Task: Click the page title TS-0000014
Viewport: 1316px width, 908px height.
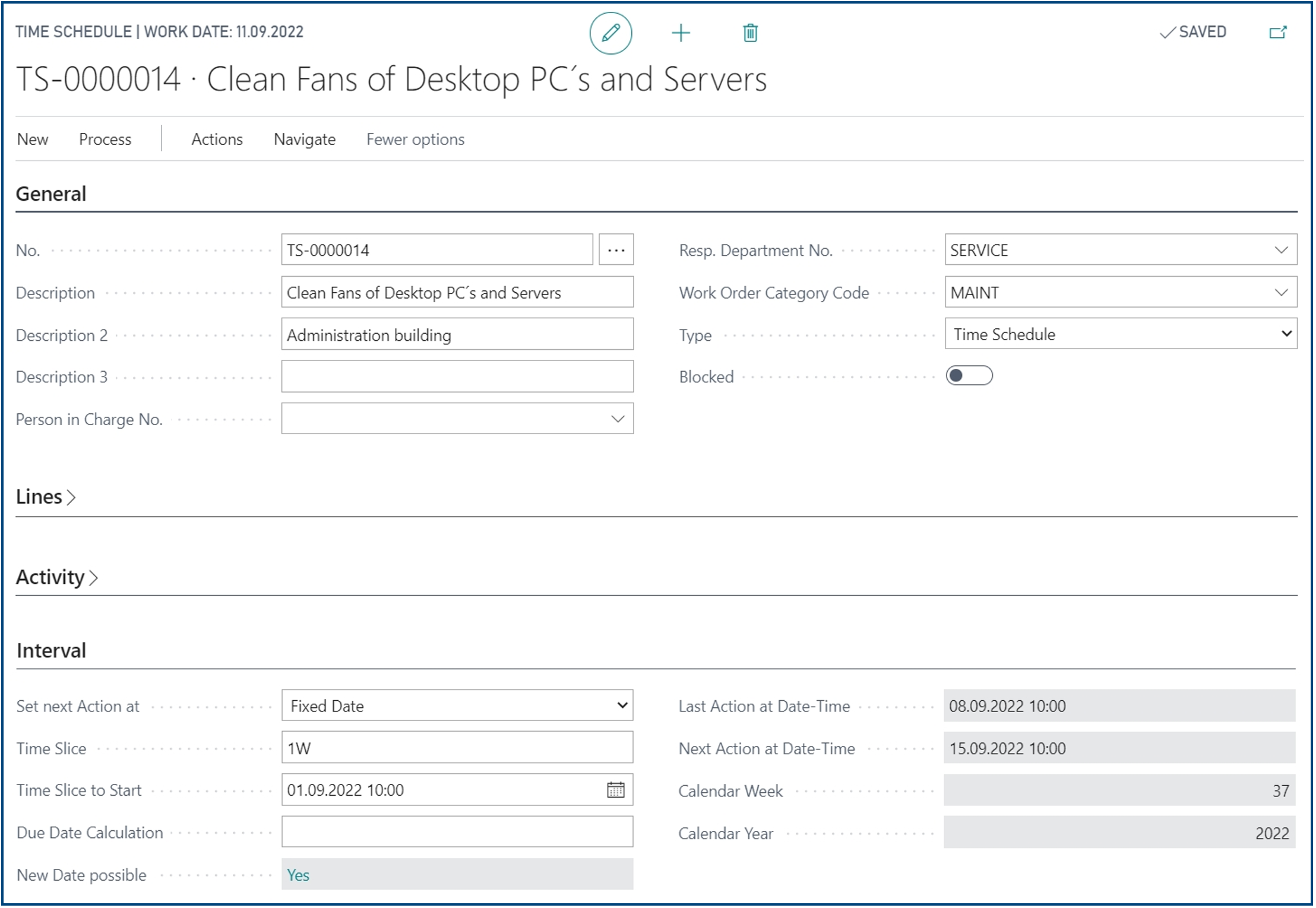Action: click(x=391, y=79)
